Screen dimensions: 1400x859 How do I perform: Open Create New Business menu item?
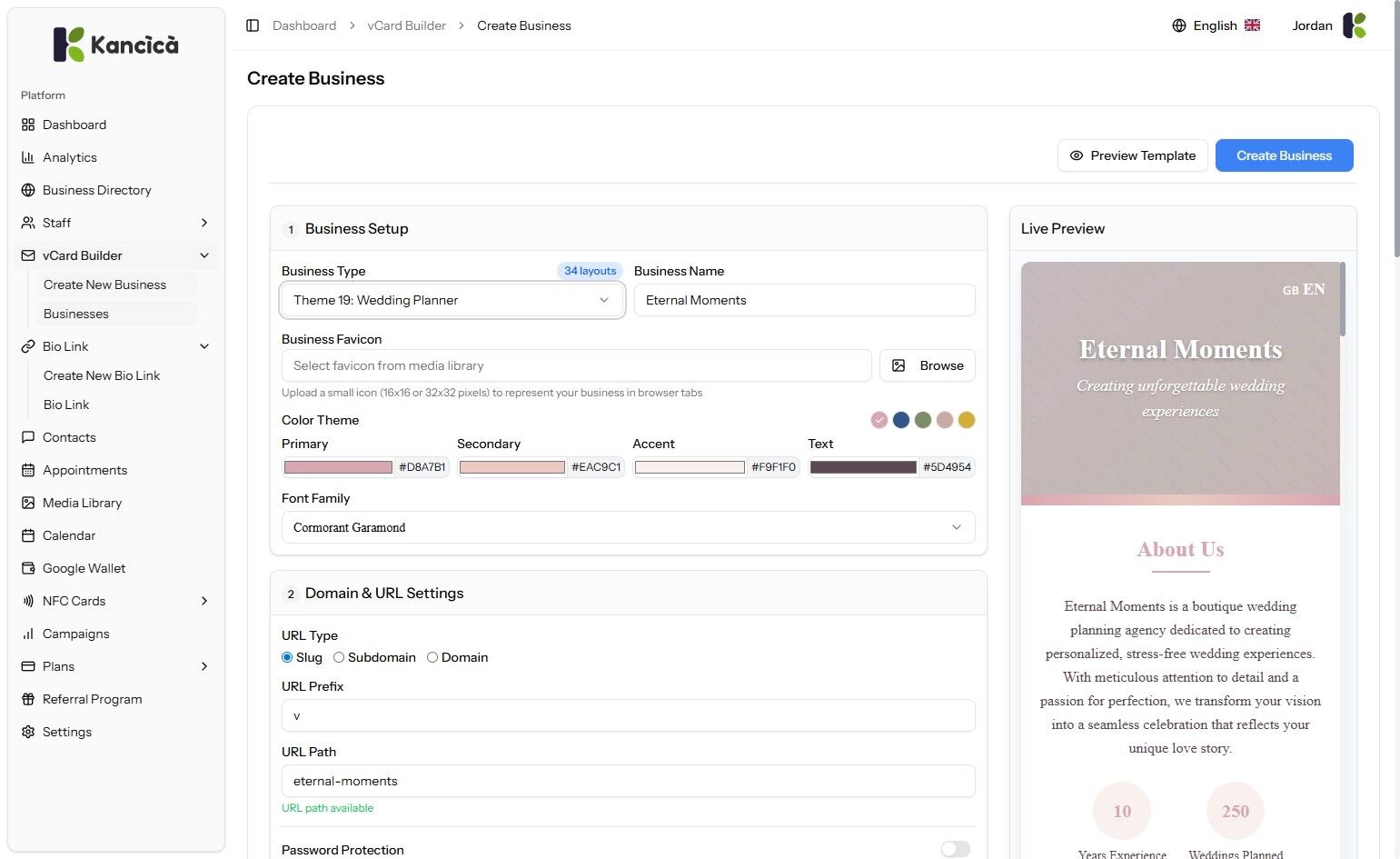[x=116, y=285]
